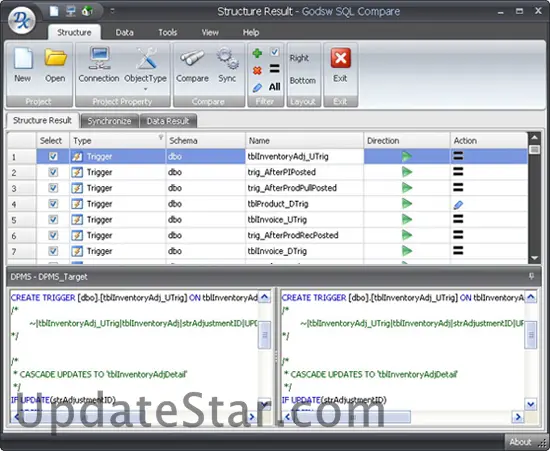The image size is (550, 451).
Task: Open the View ribbon tab
Action: point(210,33)
